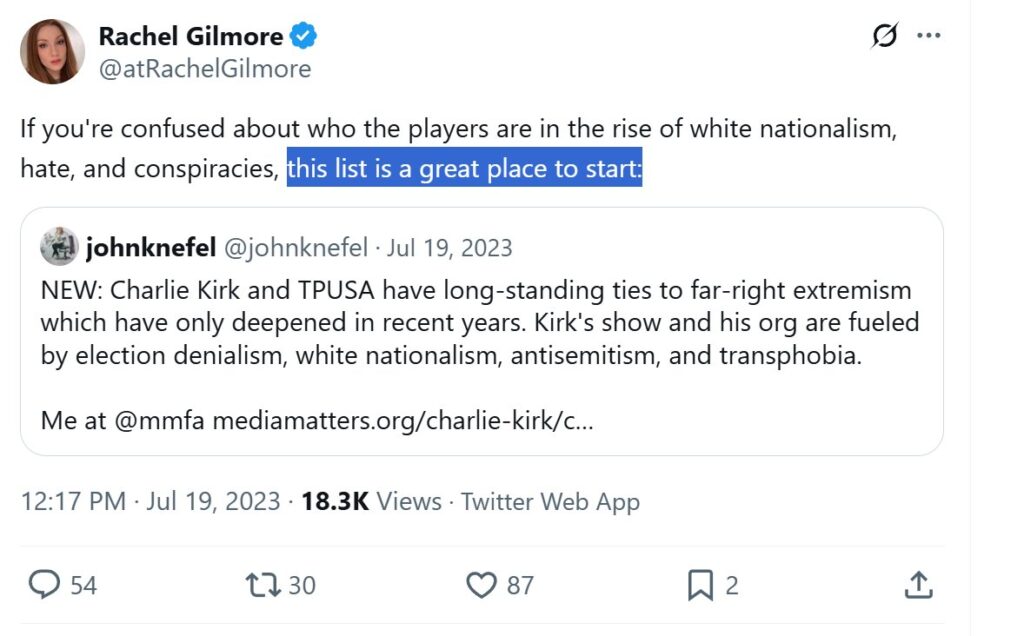Open Rachel Gilmore's profile picture
Viewport: 1024px width, 636px height.
click(53, 52)
